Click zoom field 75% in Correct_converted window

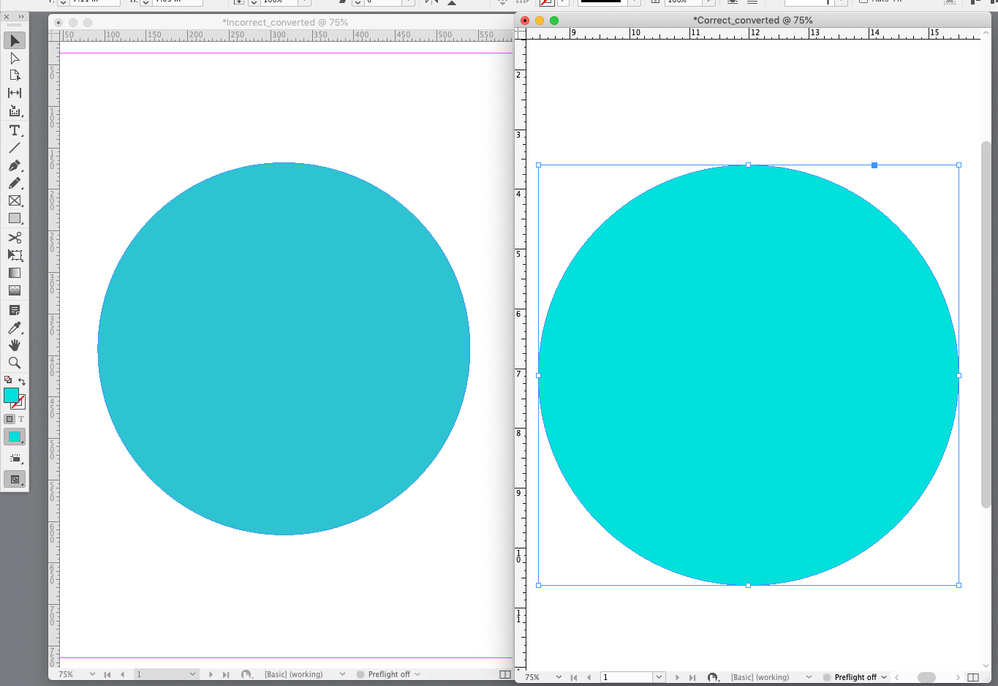point(533,677)
